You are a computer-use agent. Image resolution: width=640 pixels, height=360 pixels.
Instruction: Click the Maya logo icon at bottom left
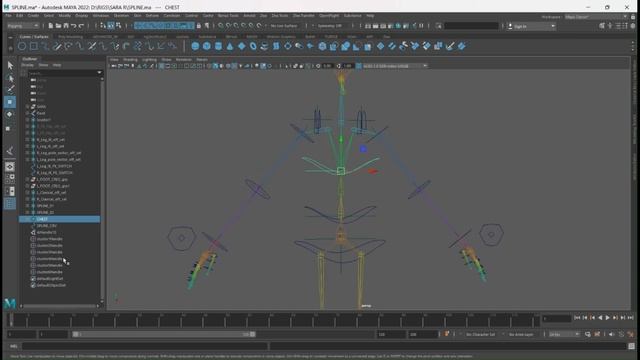[x=10, y=303]
